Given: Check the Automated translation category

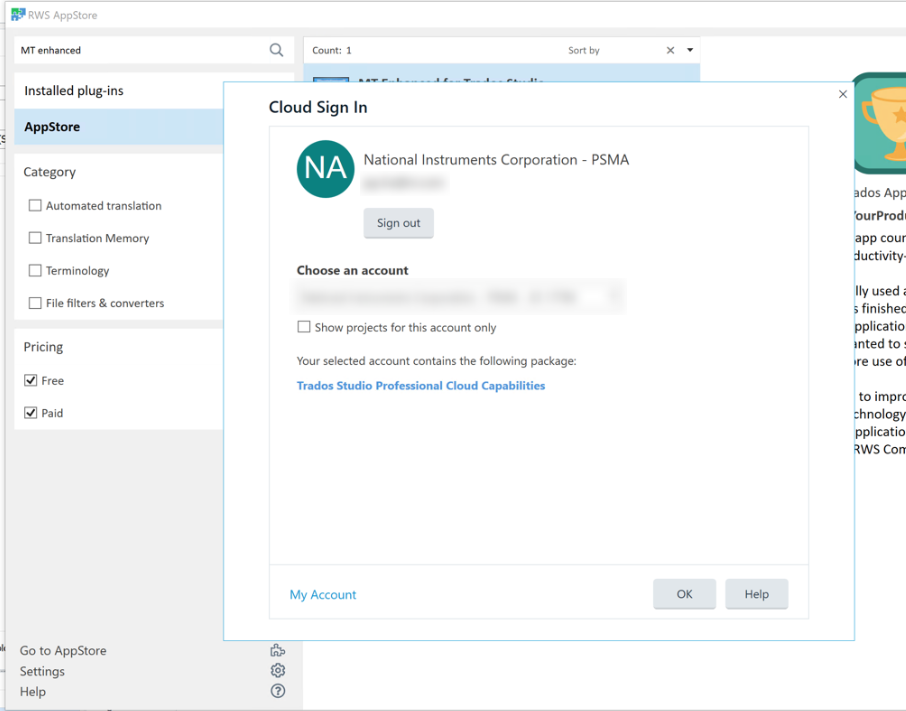Looking at the screenshot, I should point(35,206).
